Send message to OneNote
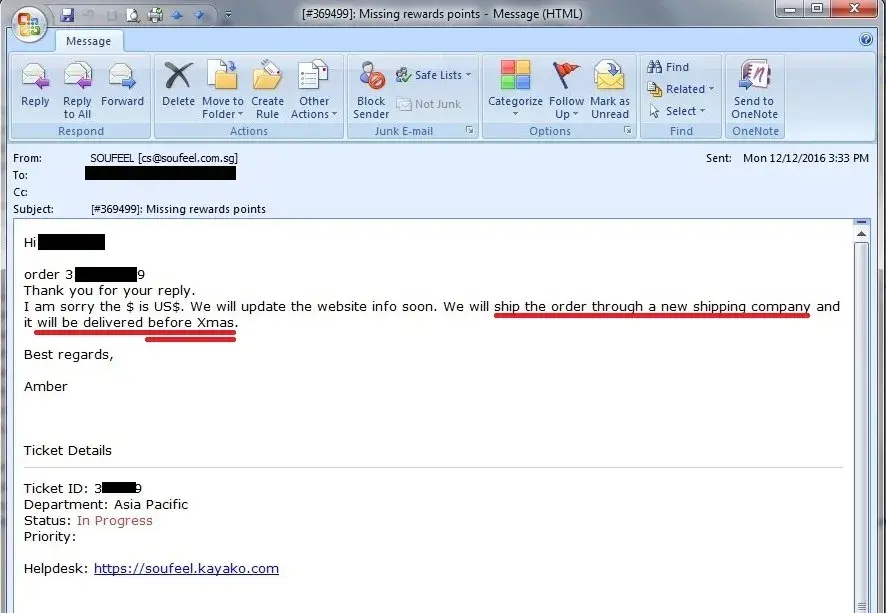This screenshot has height=613, width=886. coord(754,90)
